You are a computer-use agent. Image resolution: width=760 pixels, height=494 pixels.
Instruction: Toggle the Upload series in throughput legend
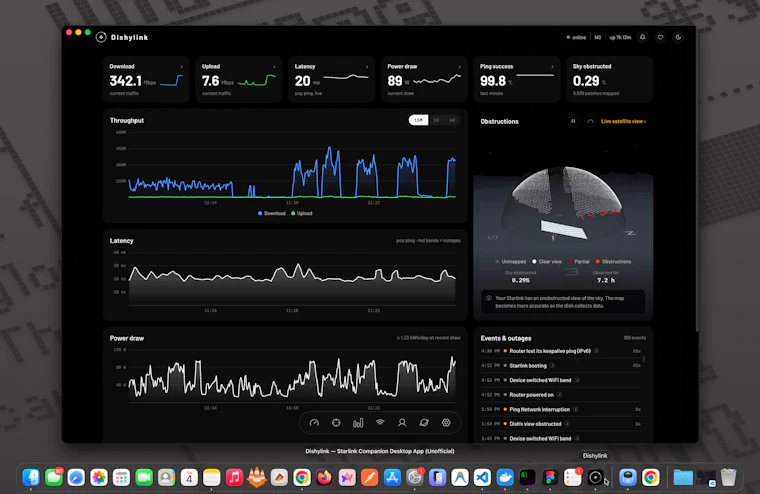301,213
